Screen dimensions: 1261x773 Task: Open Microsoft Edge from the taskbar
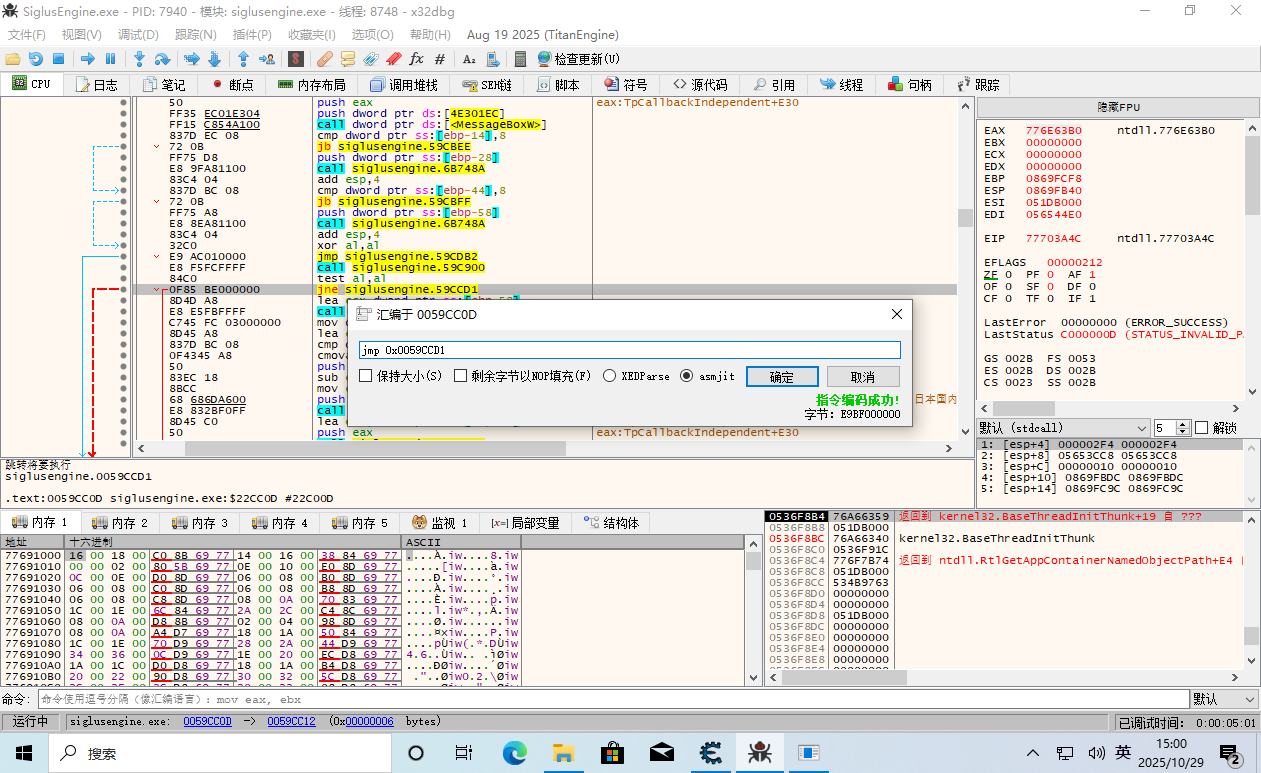pos(514,752)
